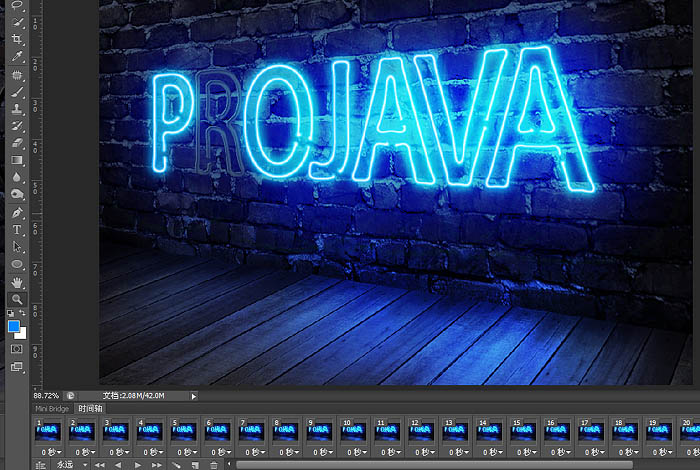700x470 pixels.
Task: Select the Gradient tool
Action: [x=17, y=160]
